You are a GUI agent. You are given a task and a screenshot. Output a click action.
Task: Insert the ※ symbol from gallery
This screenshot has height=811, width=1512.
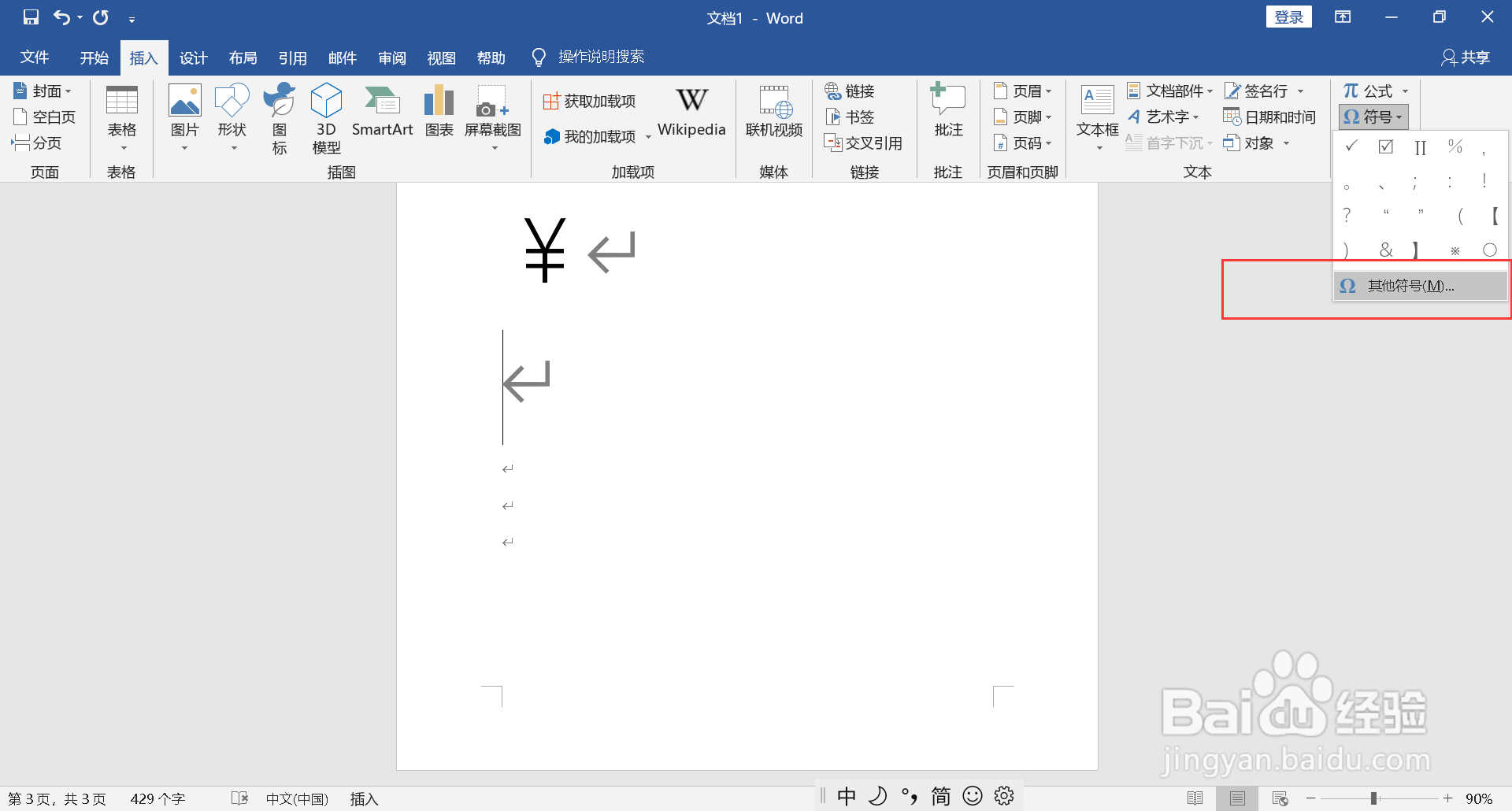(x=1455, y=250)
